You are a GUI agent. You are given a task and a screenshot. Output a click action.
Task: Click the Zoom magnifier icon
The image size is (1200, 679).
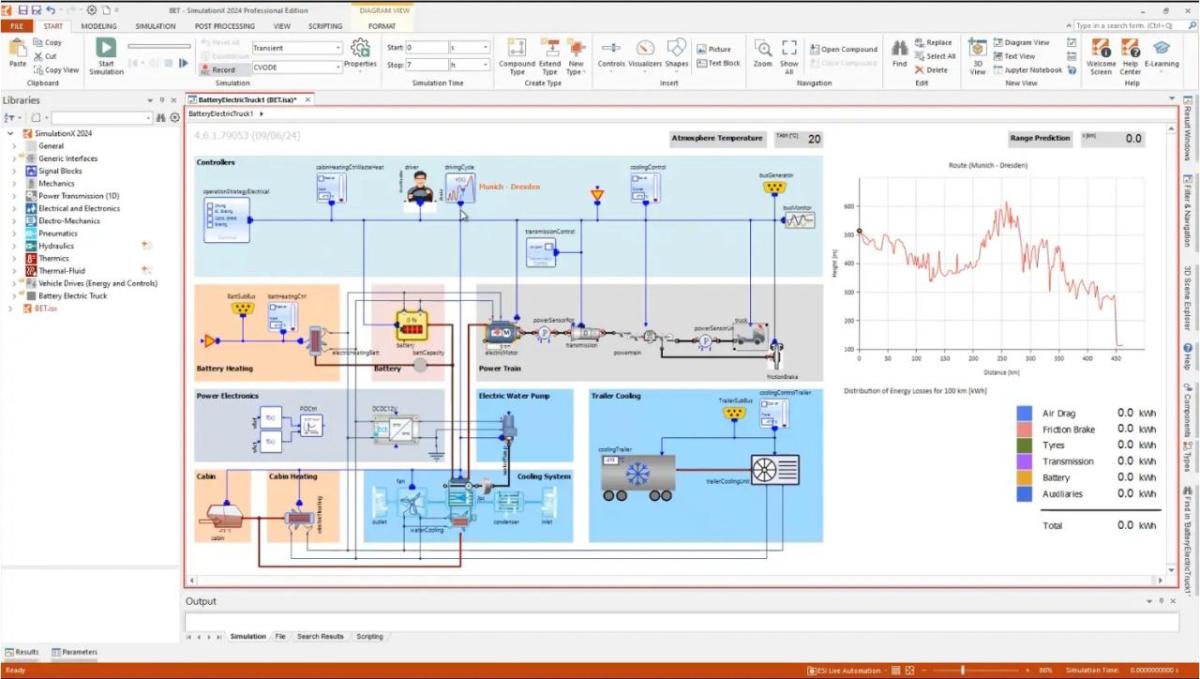(762, 48)
